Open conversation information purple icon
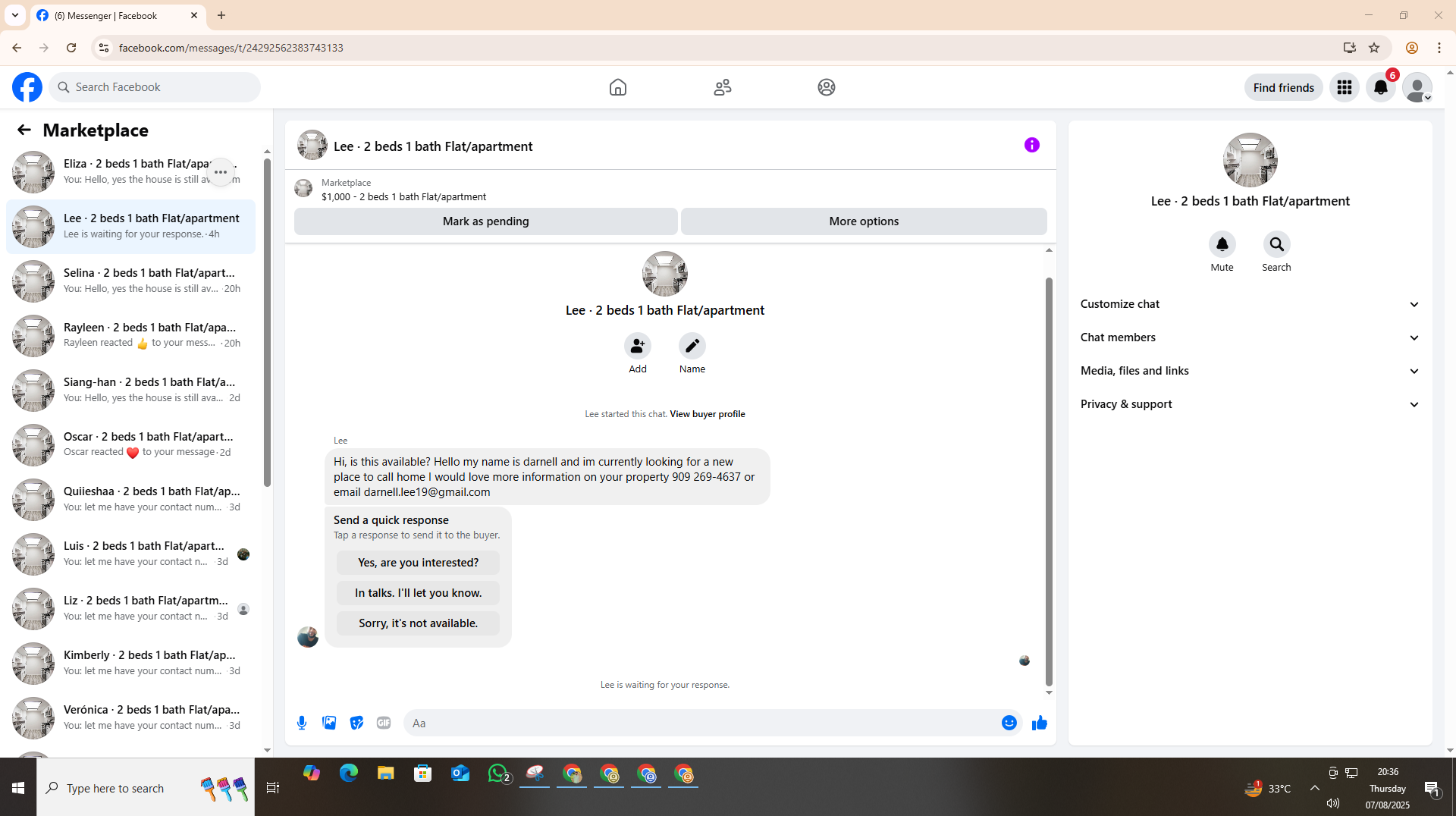The image size is (1456, 816). [1032, 145]
